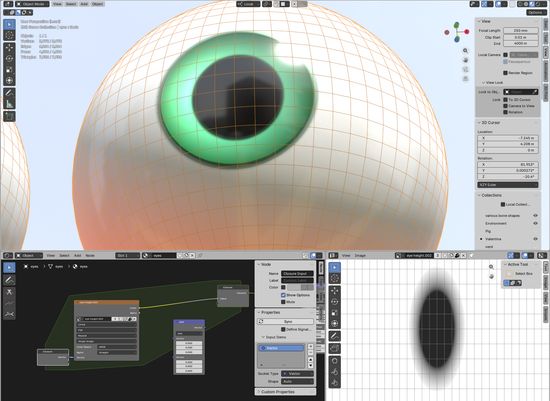Select the Measure tool in 3D viewport
This screenshot has height=401, width=550.
tap(9, 104)
